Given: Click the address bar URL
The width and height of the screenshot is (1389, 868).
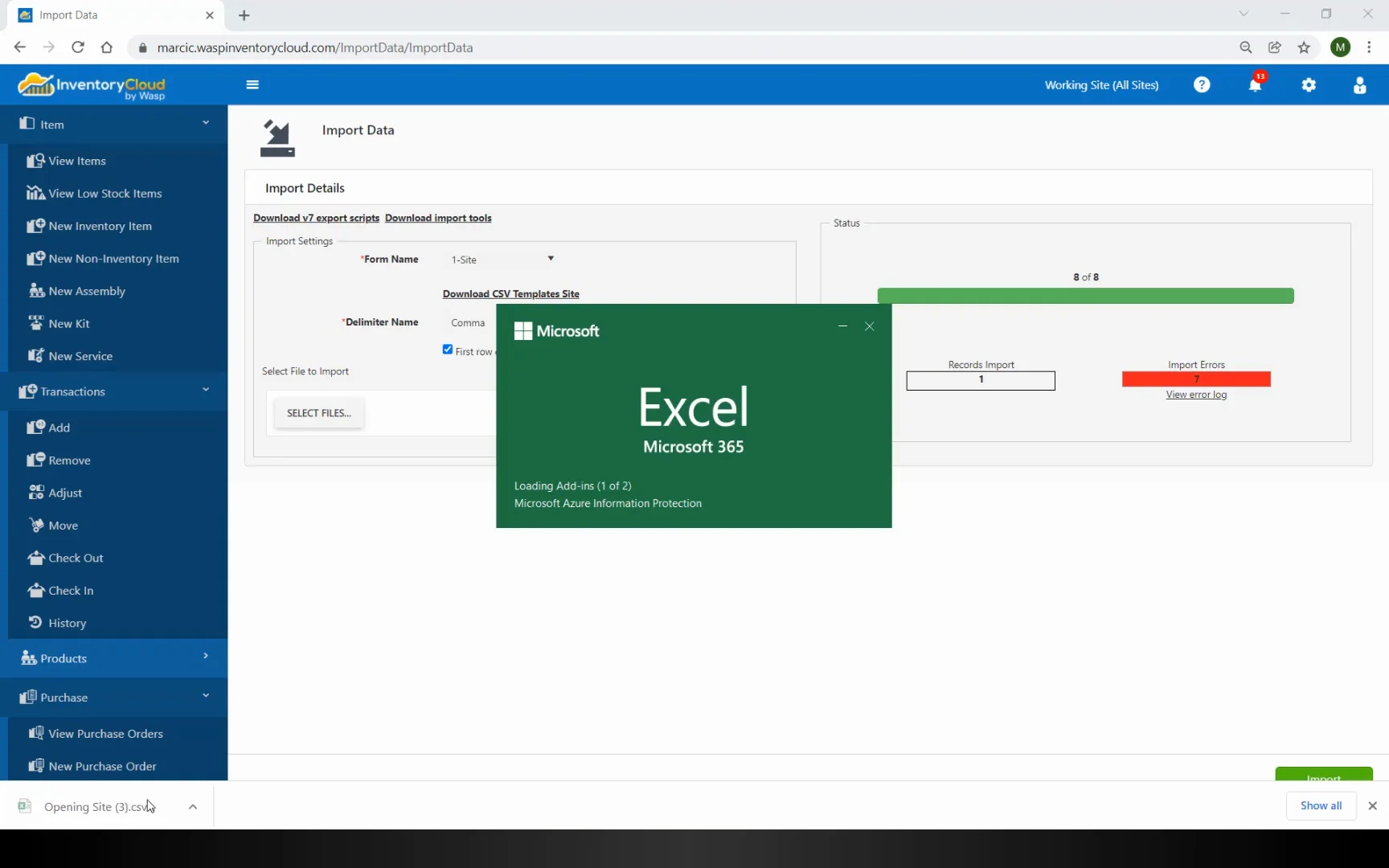Looking at the screenshot, I should [x=315, y=47].
